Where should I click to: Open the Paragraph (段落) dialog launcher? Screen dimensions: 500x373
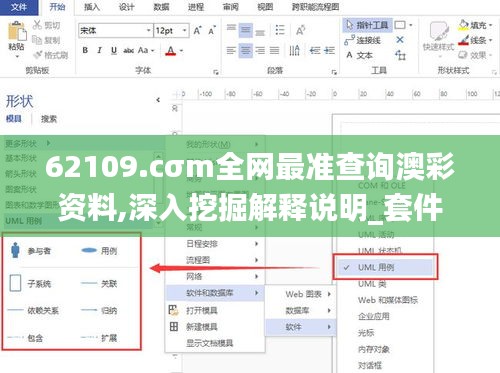334,72
